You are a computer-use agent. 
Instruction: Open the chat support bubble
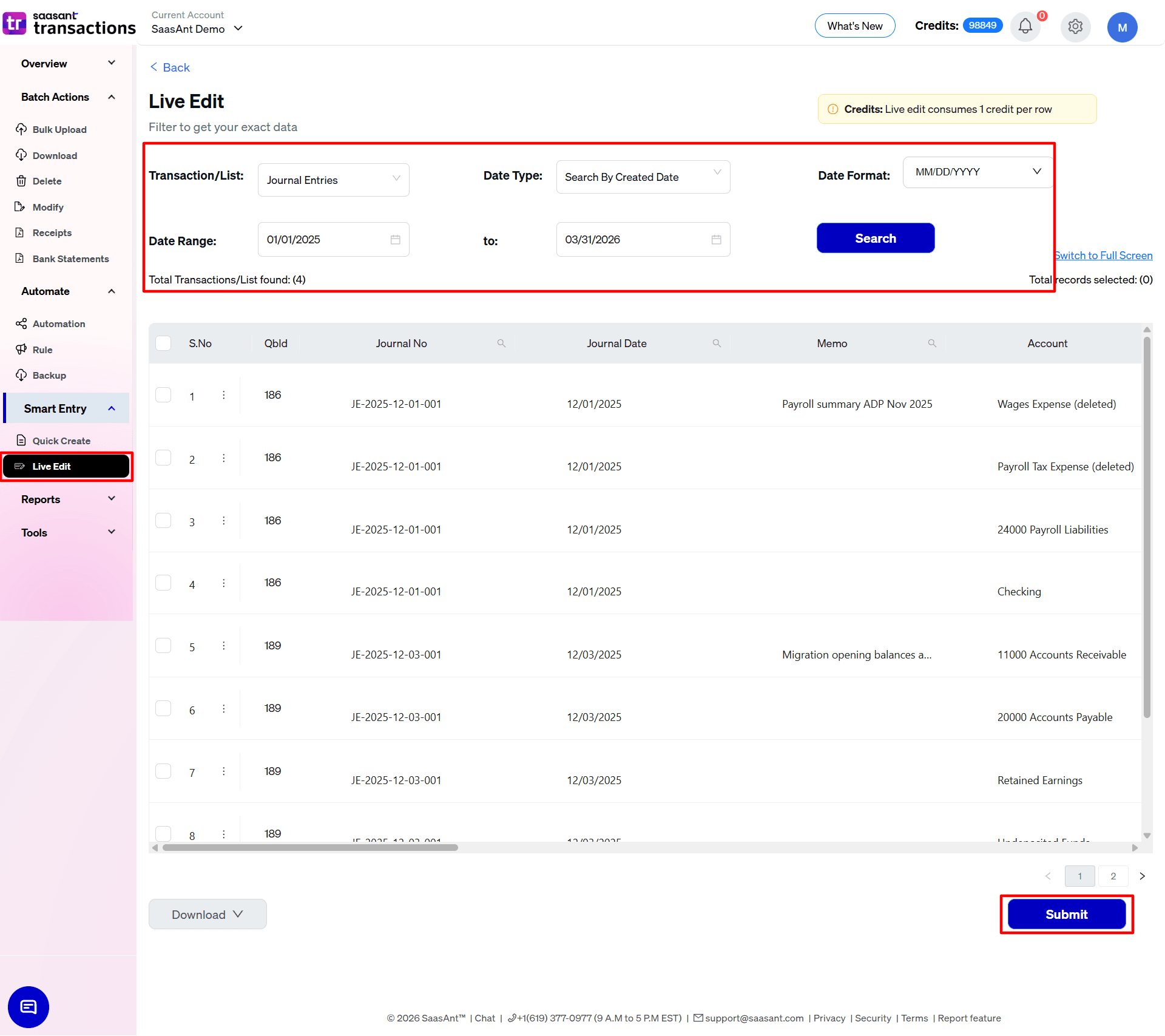[x=28, y=1007]
